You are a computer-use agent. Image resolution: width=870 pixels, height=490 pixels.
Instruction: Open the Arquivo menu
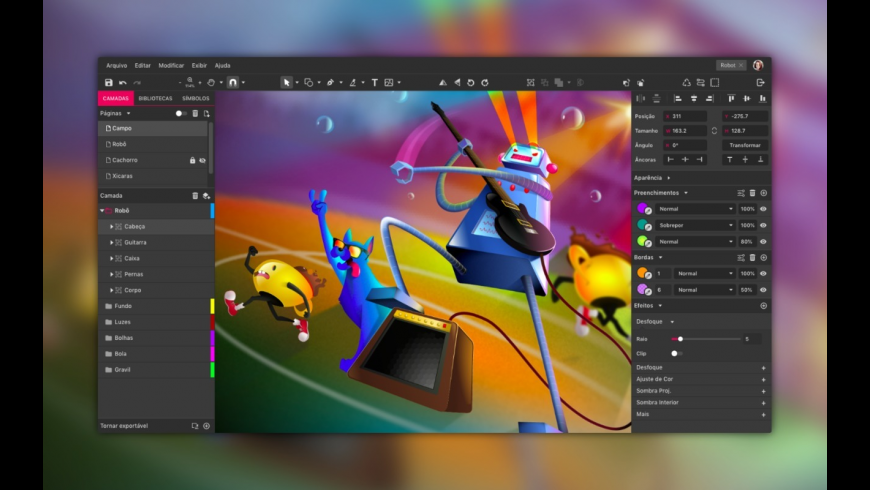pos(117,65)
